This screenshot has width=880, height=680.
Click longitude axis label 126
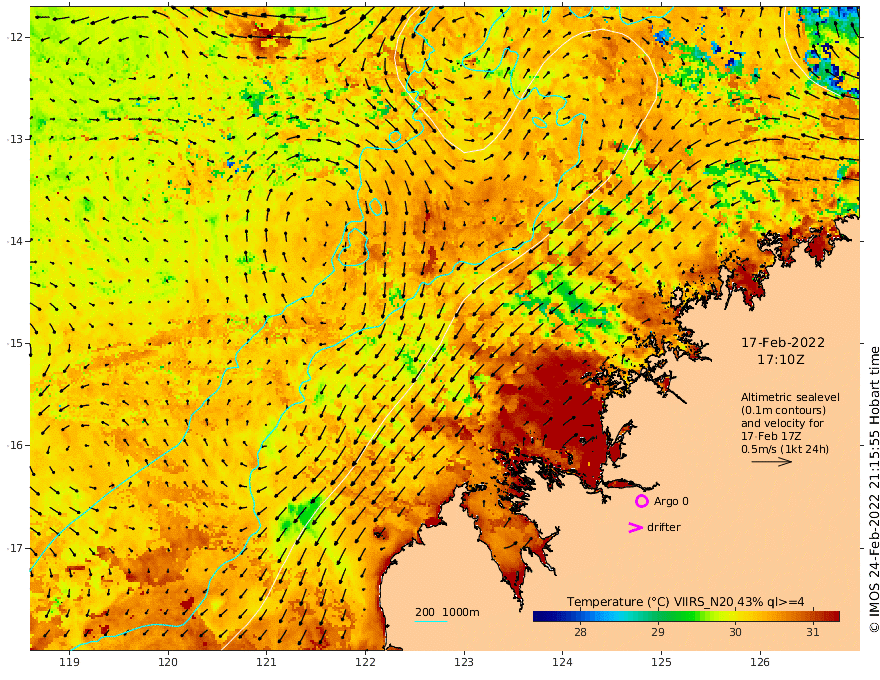point(760,662)
